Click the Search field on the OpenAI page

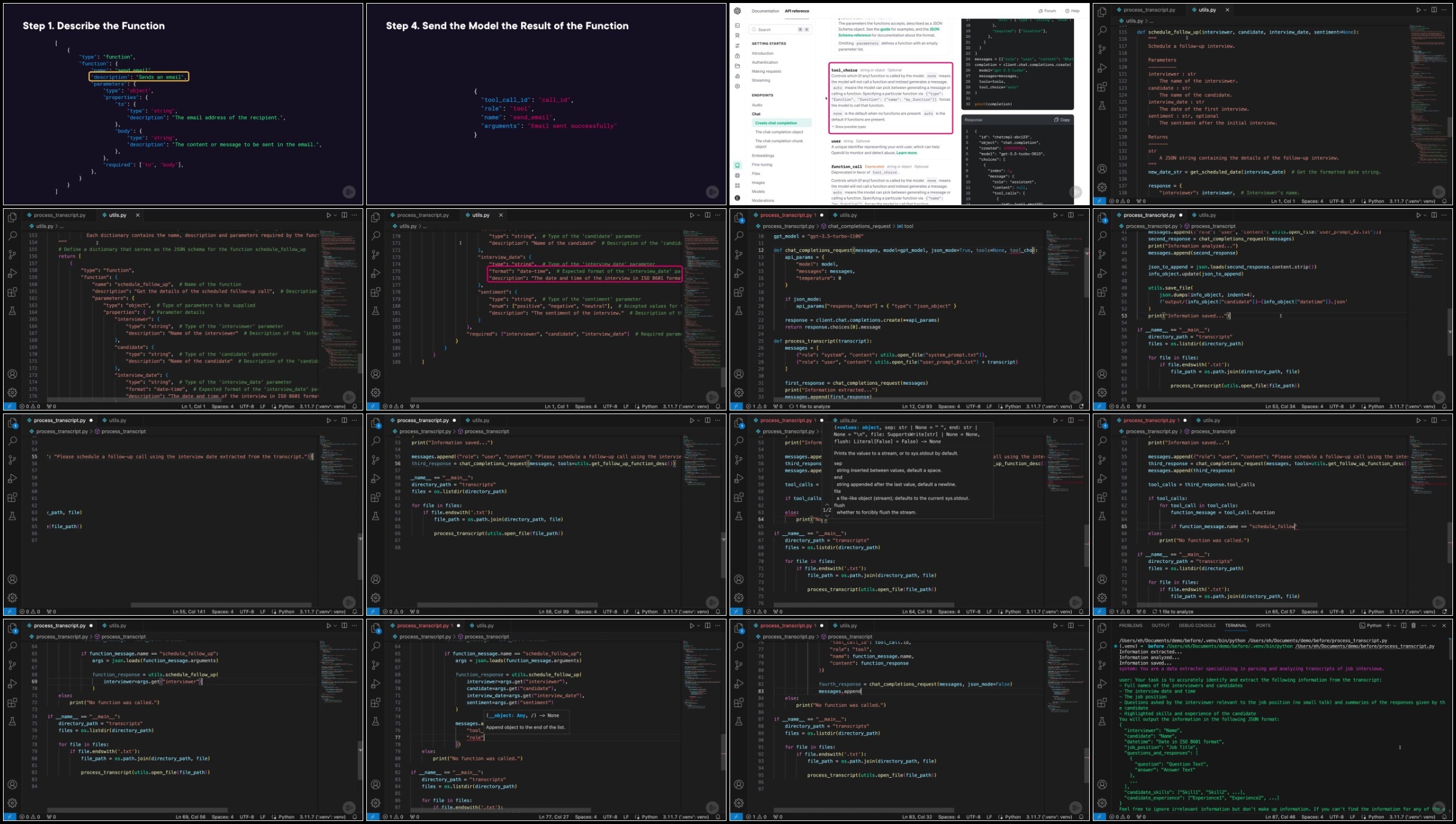tap(780, 29)
